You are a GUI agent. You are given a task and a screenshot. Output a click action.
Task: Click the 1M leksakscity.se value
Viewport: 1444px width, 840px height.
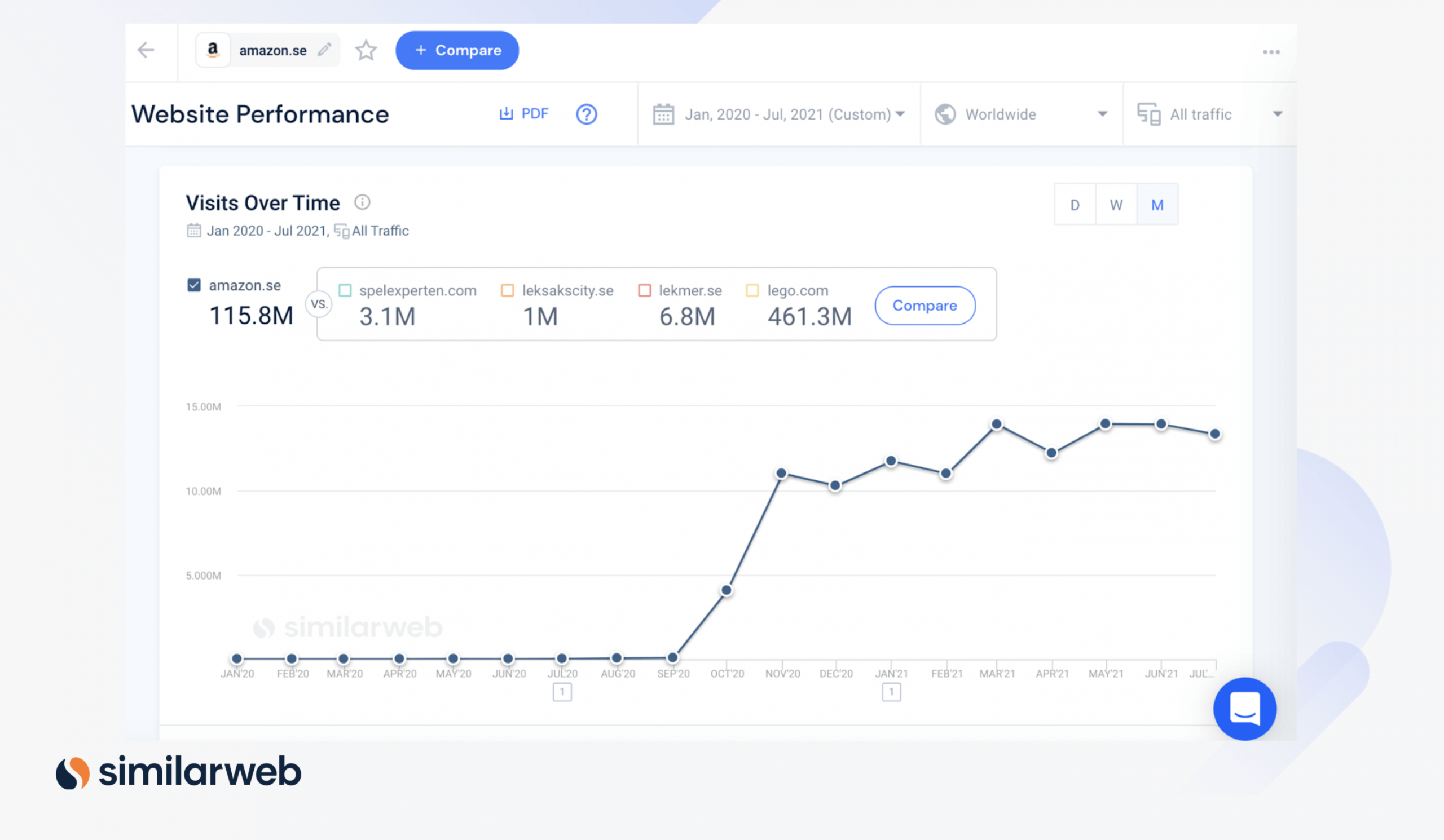pos(540,317)
